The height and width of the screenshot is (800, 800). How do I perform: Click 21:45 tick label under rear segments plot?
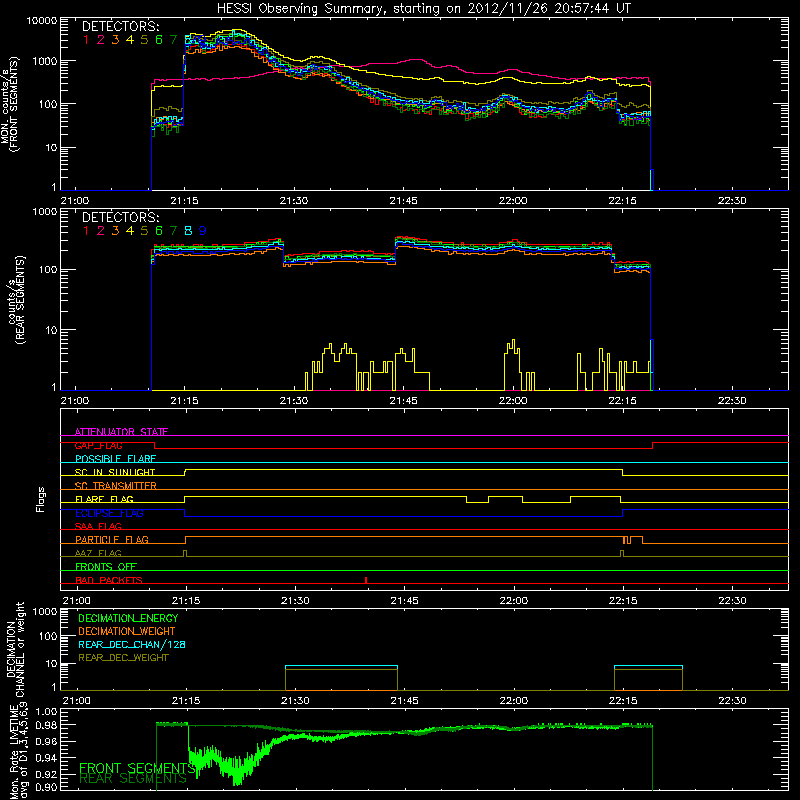click(404, 401)
